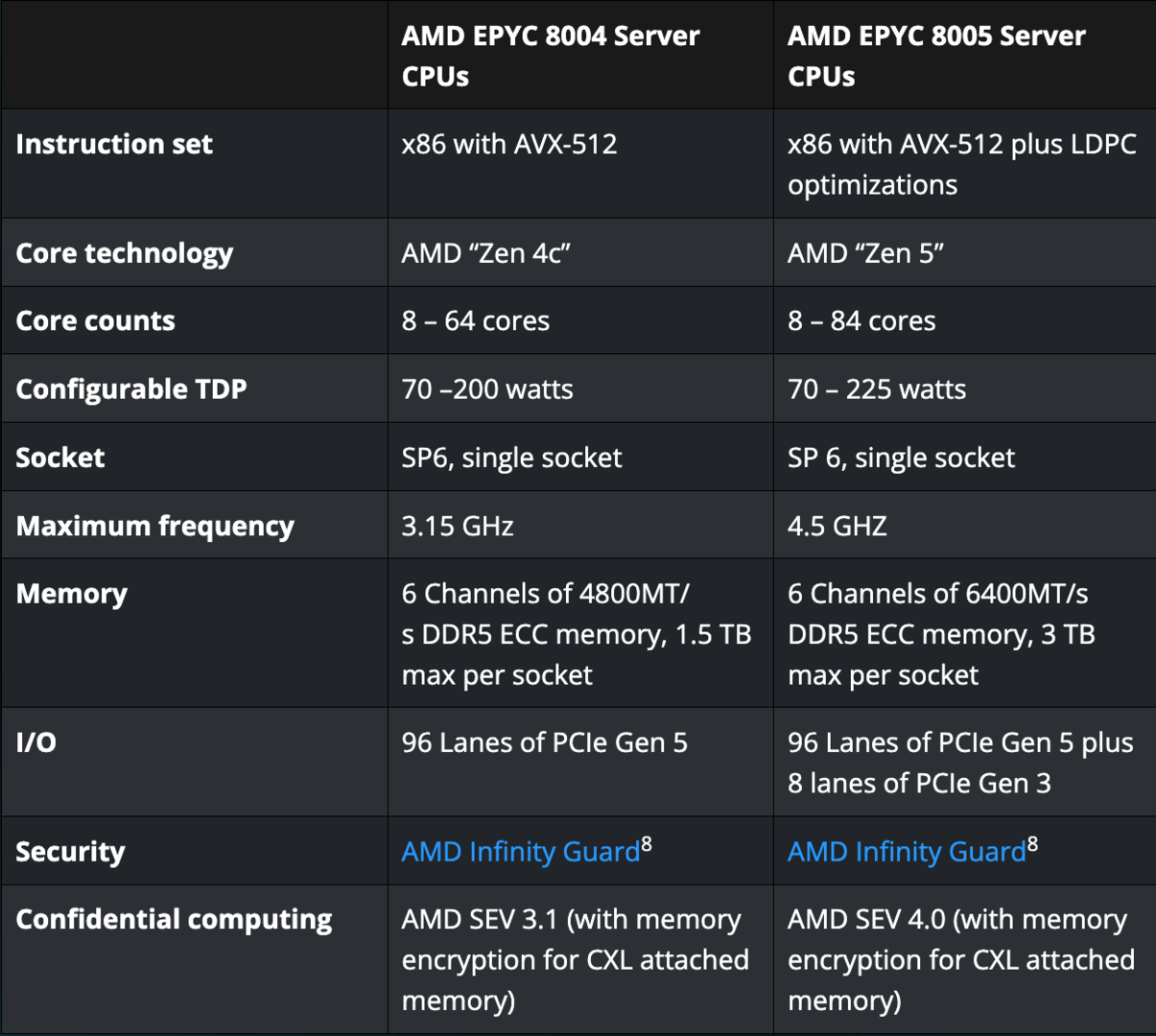Click the '70 –200 watts' value

pos(487,389)
